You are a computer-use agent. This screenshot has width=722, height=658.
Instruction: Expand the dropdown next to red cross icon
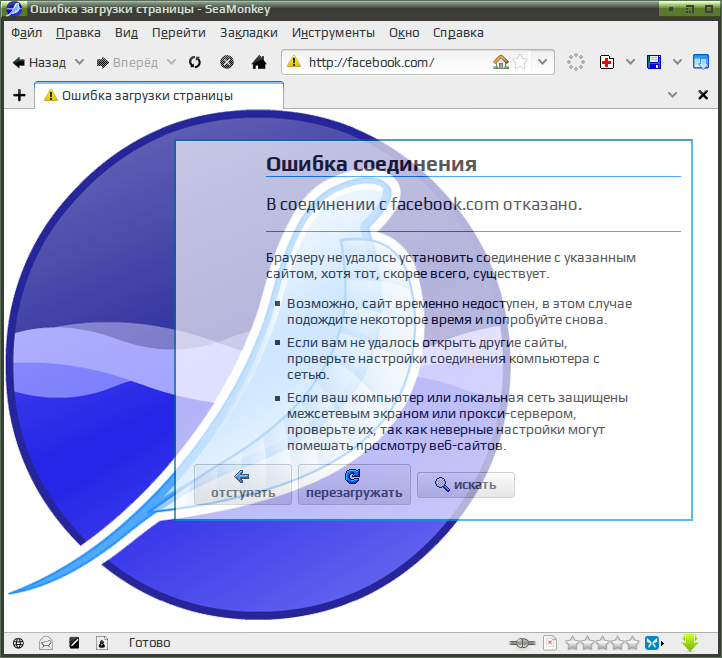click(x=630, y=62)
